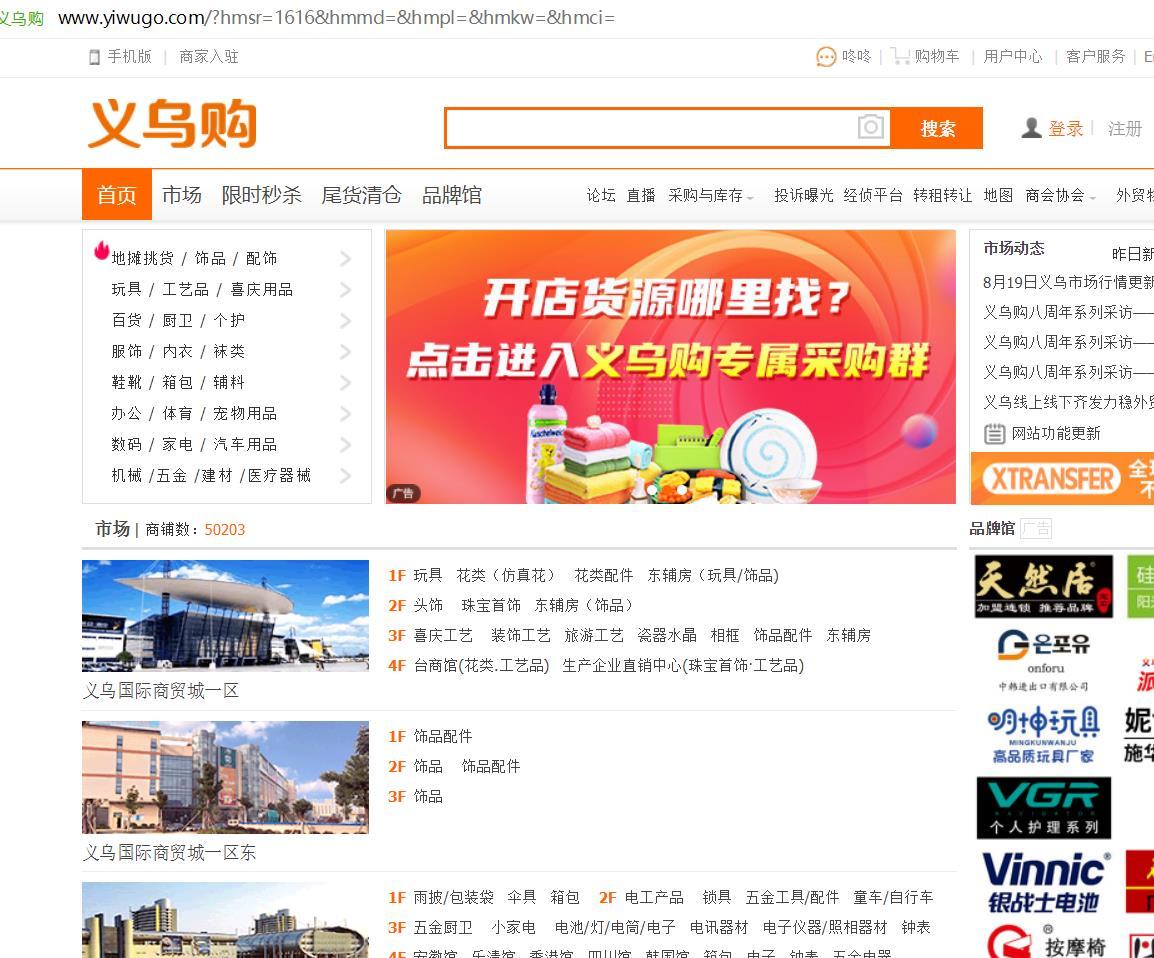The height and width of the screenshot is (958, 1154).
Task: Click the flame icon beside 地摊挑货
Action: [x=102, y=250]
